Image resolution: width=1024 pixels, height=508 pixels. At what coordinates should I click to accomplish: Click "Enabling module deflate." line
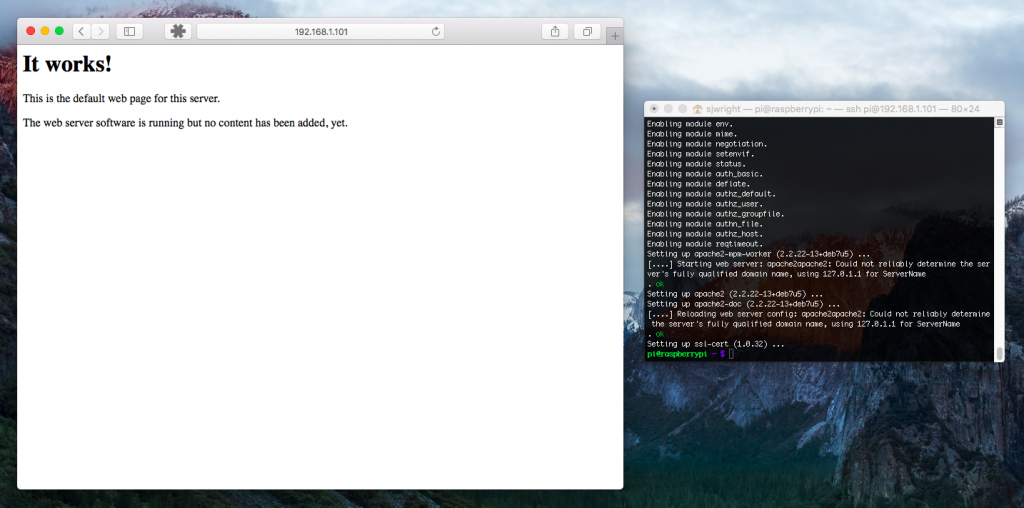pos(698,184)
